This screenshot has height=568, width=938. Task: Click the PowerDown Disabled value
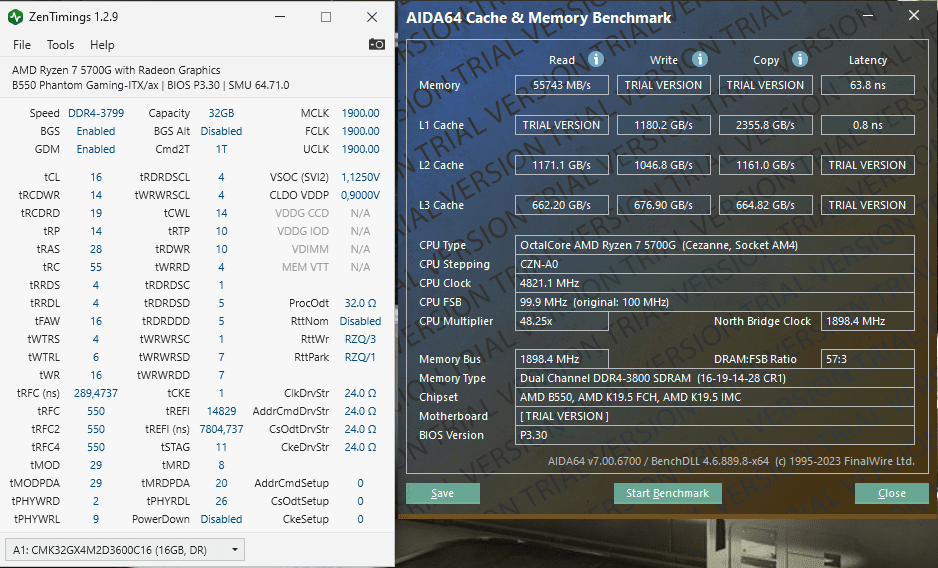pyautogui.click(x=221, y=519)
